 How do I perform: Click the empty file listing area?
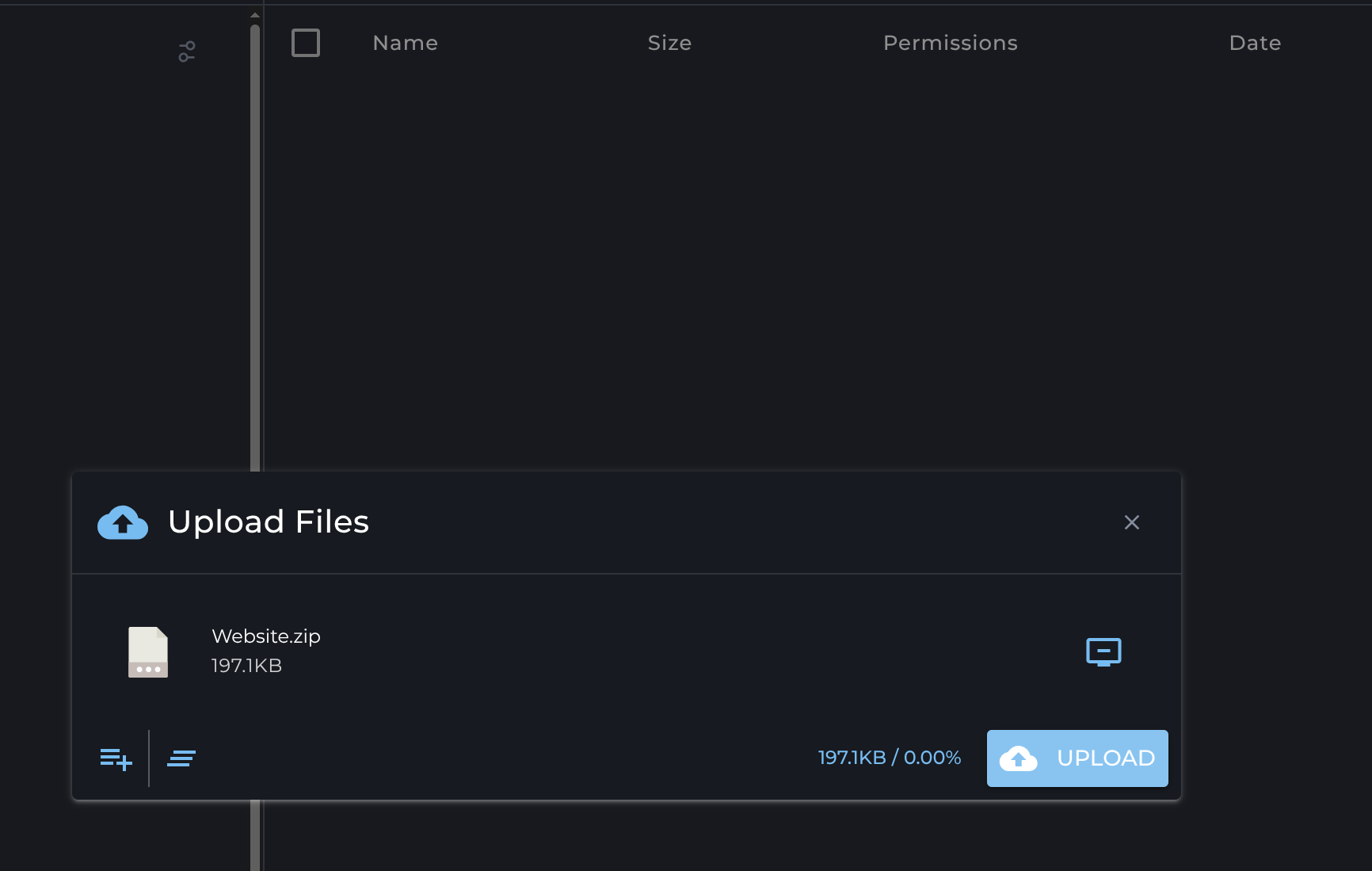792,262
